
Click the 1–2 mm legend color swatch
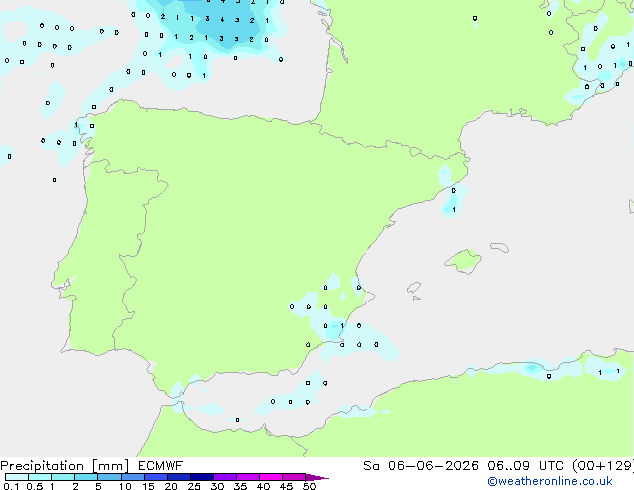pos(63,477)
